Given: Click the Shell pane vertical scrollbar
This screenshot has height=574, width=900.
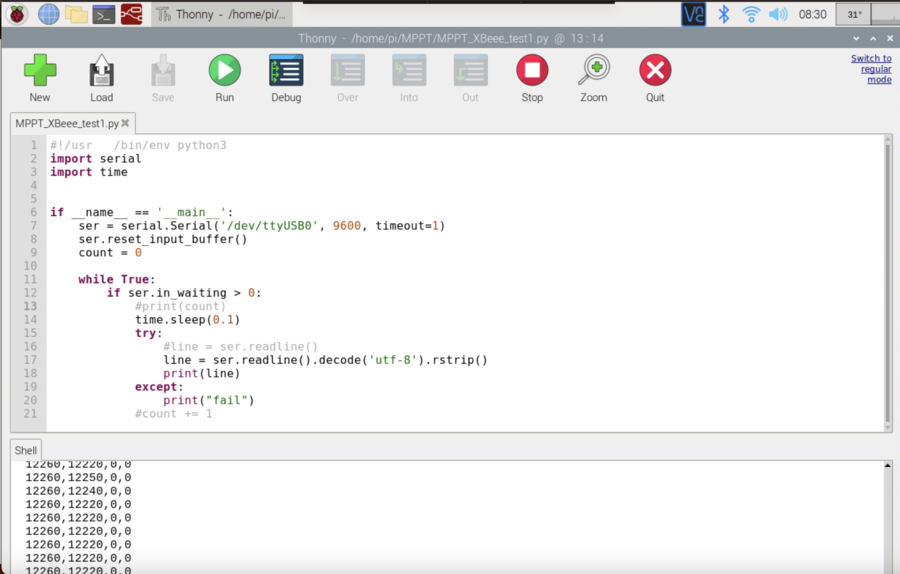Looking at the screenshot, I should tap(888, 515).
